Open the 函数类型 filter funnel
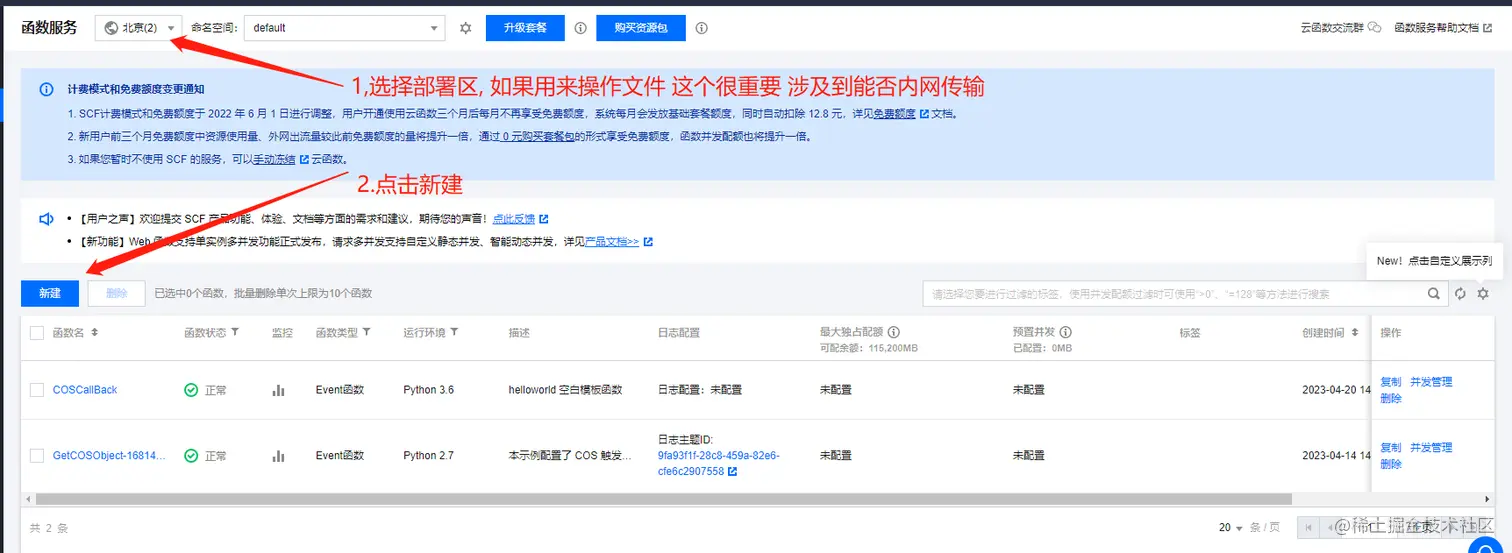The height and width of the screenshot is (553, 1512). point(367,332)
